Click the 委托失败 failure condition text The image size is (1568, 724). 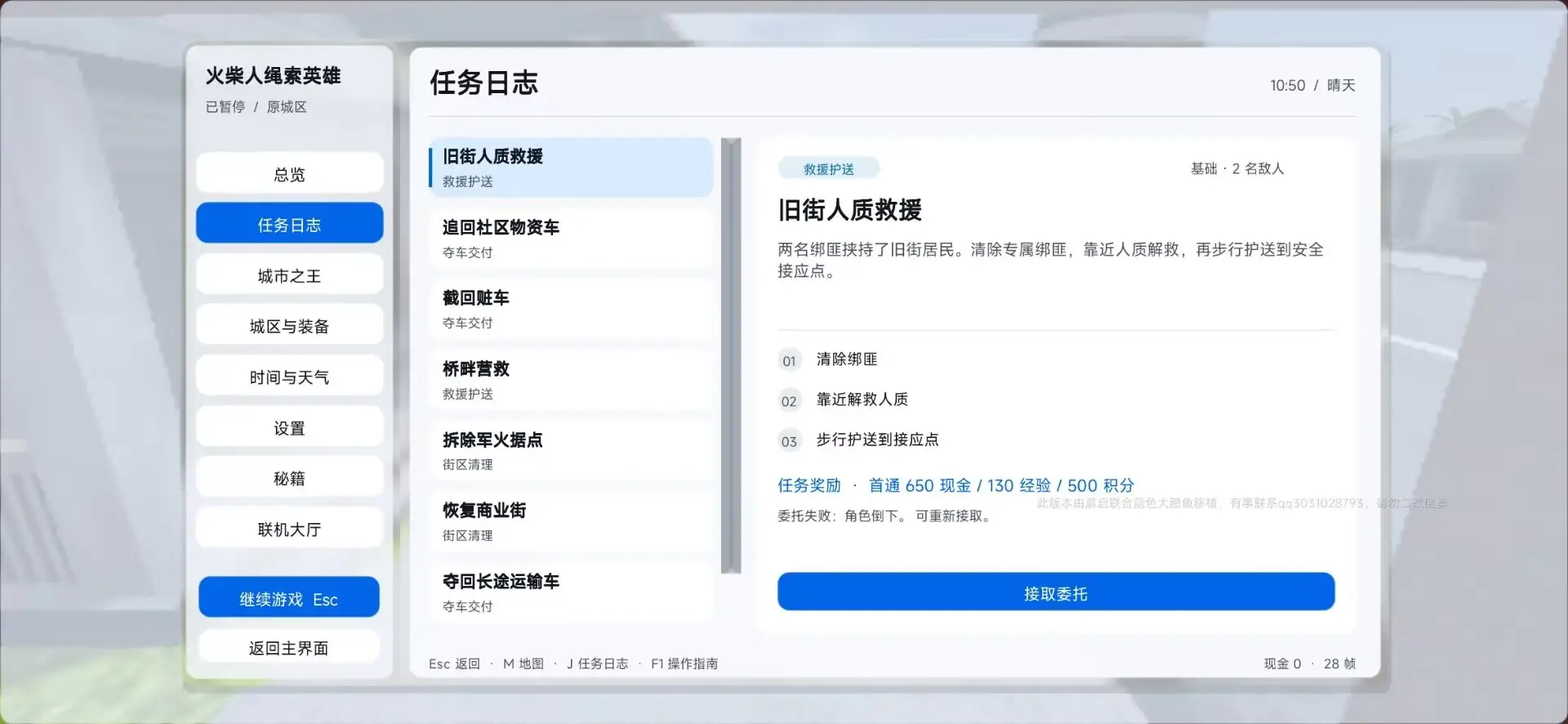[884, 516]
